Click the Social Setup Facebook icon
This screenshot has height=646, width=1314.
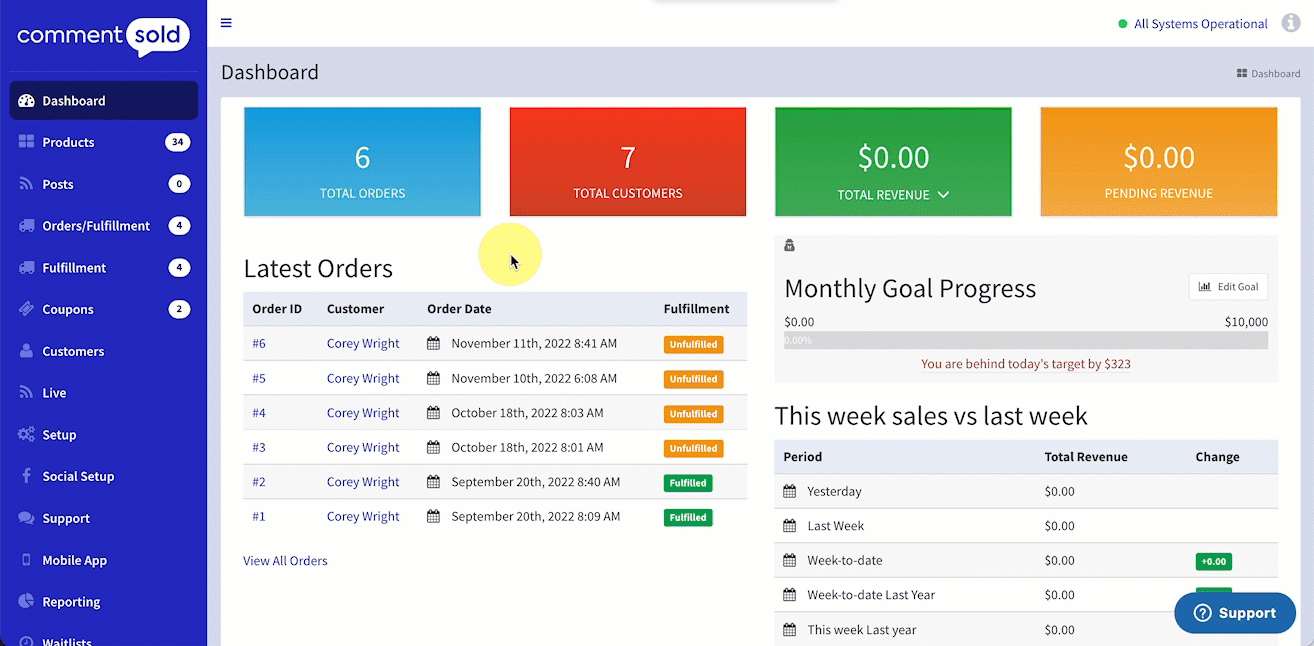pyautogui.click(x=26, y=477)
